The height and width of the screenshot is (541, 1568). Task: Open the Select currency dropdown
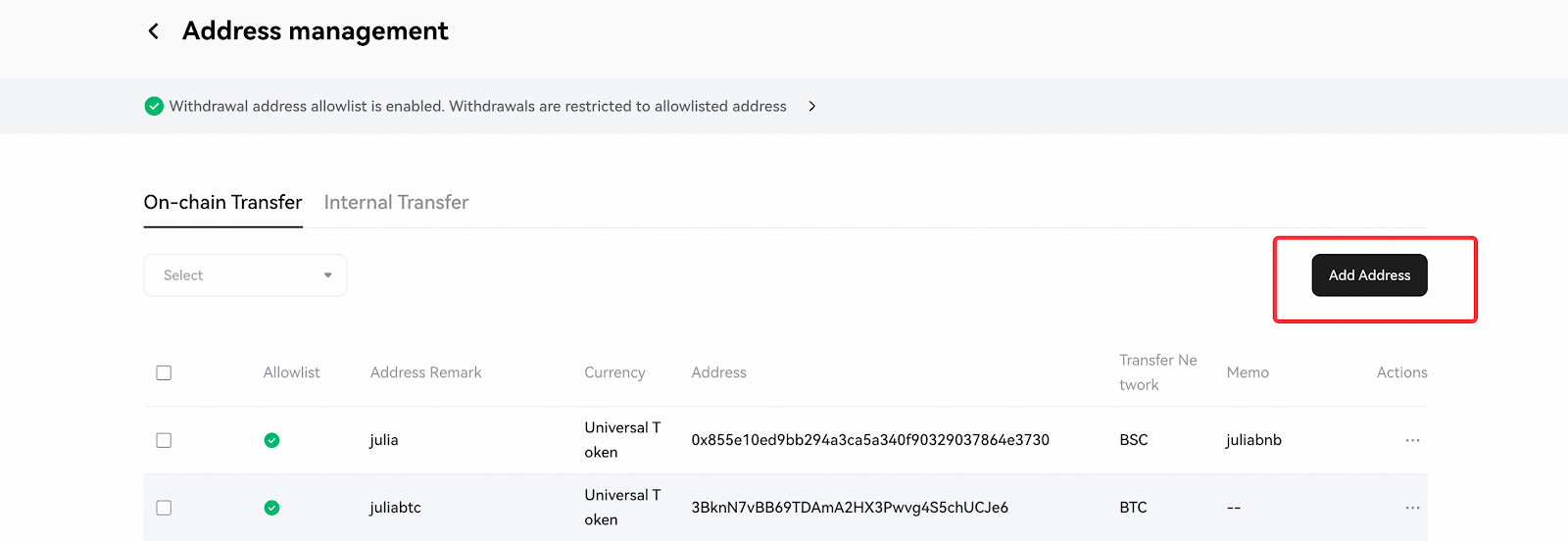point(245,275)
